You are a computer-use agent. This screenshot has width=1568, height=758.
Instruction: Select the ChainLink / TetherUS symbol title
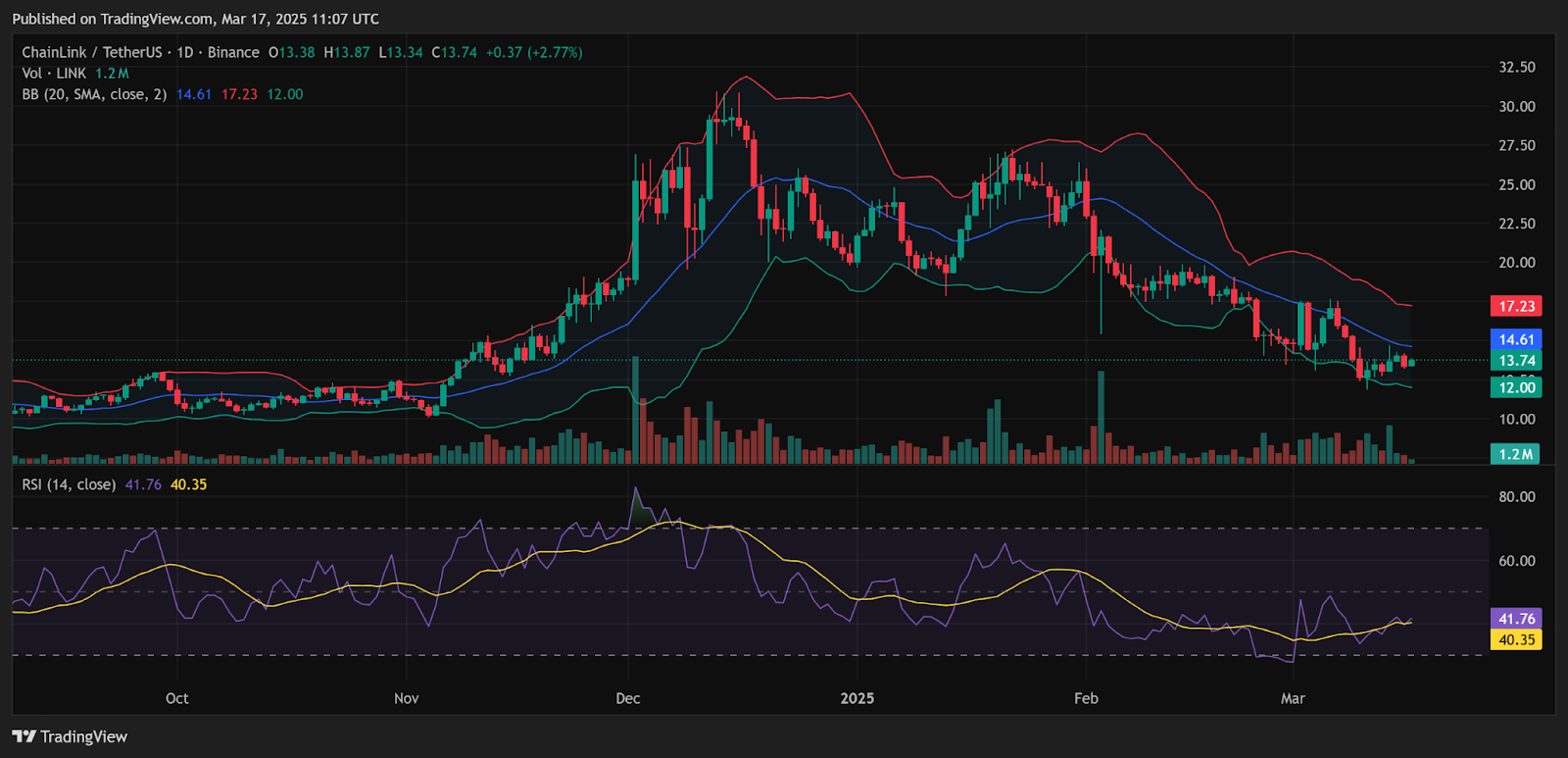(91, 53)
